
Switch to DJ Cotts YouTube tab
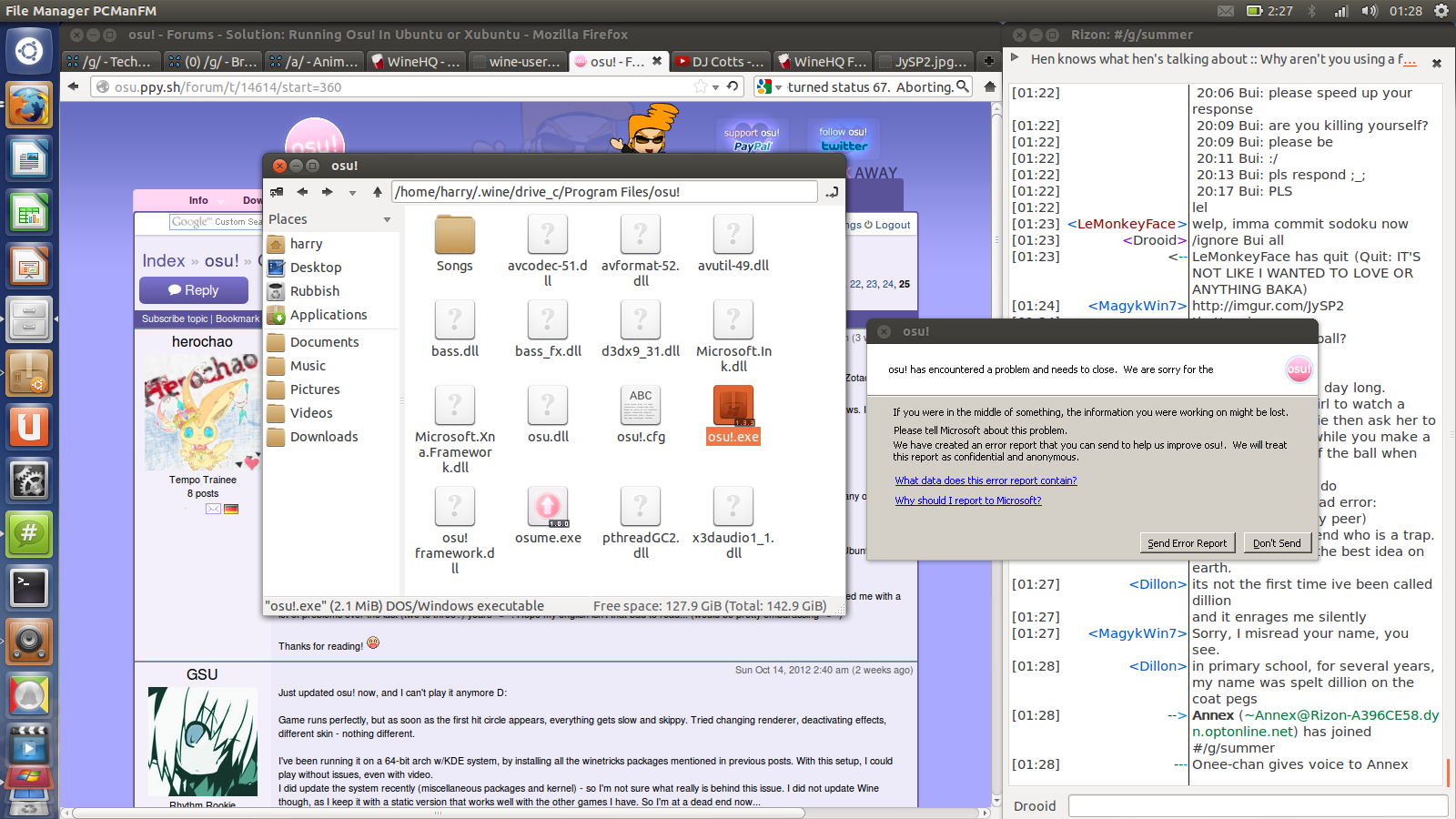pyautogui.click(x=720, y=61)
